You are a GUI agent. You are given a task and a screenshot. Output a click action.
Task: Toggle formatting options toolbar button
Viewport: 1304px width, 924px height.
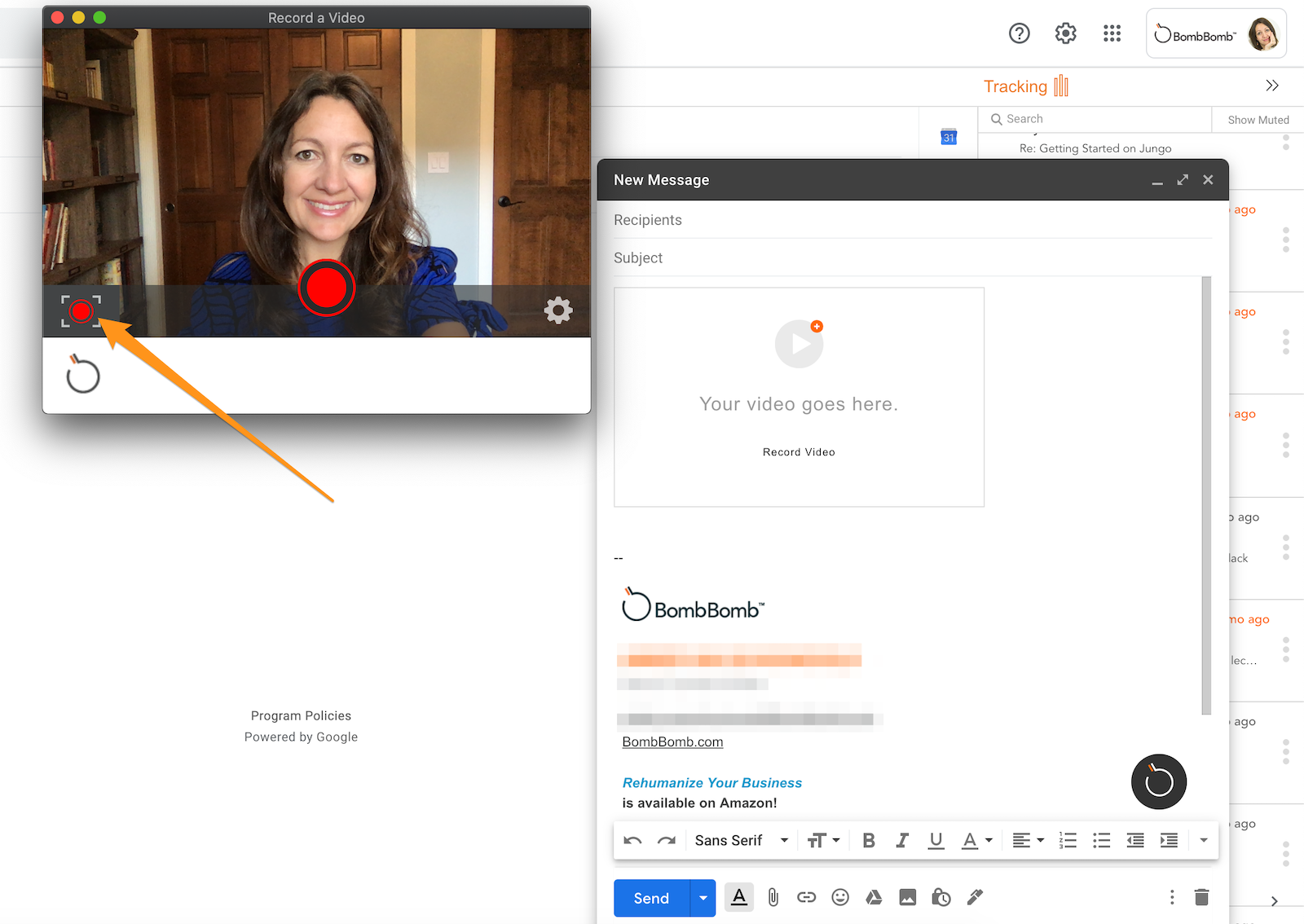click(x=739, y=898)
